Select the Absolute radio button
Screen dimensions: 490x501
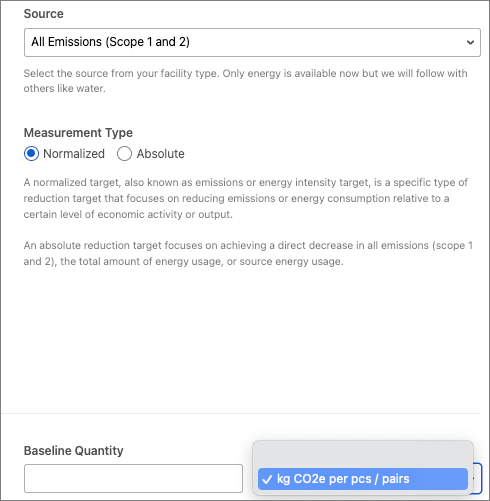pyautogui.click(x=124, y=154)
